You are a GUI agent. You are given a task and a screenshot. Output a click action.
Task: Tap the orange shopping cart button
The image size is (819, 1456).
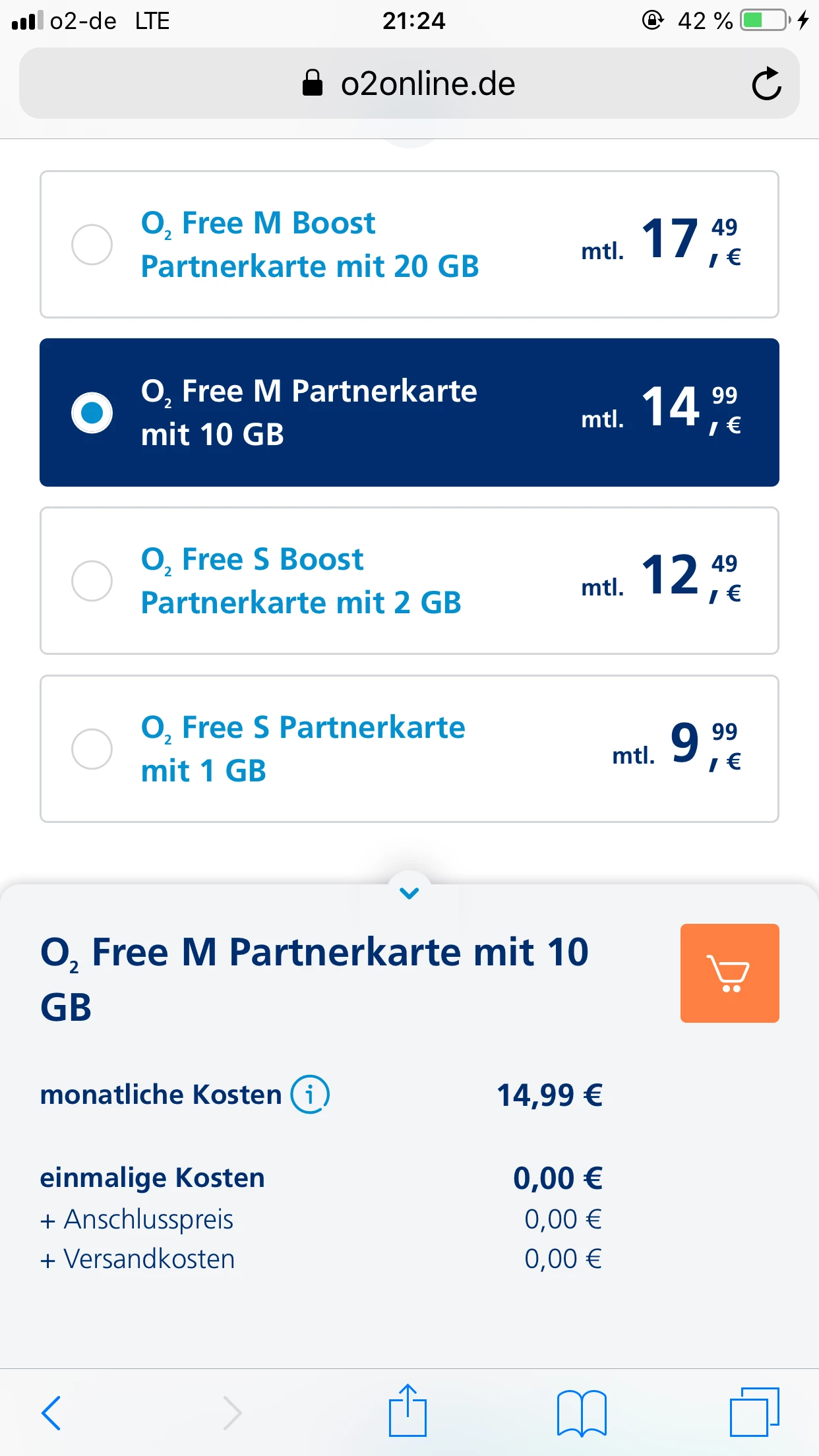point(729,973)
